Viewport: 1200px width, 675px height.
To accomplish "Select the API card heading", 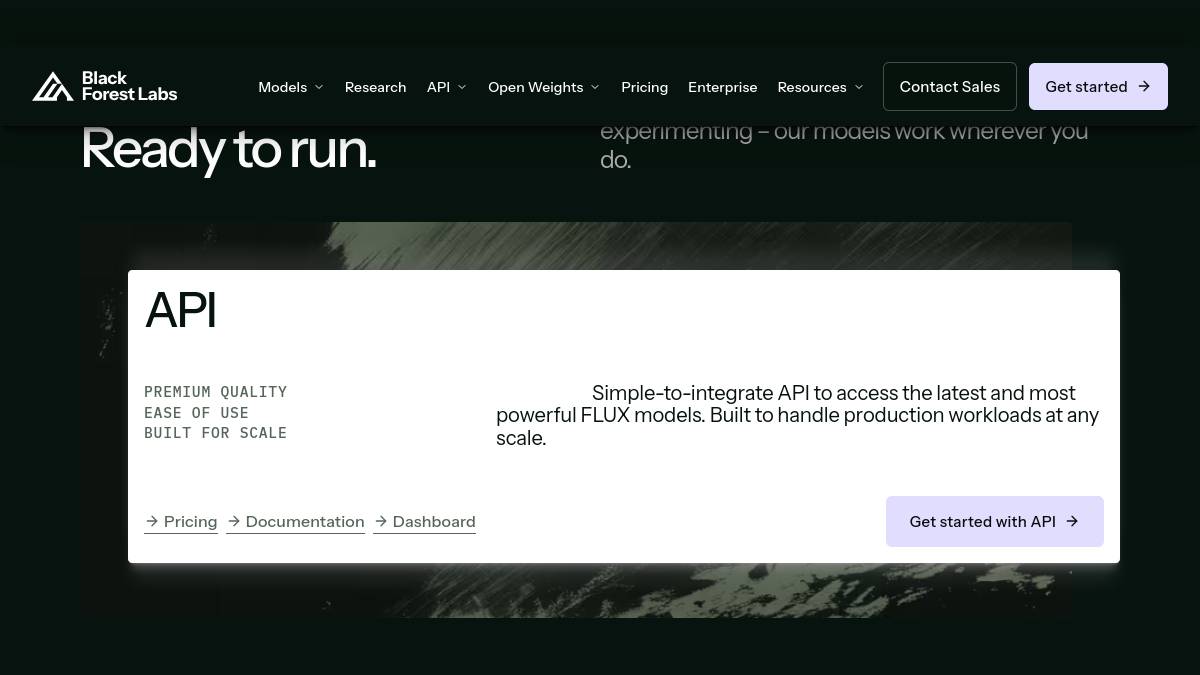I will coord(181,310).
